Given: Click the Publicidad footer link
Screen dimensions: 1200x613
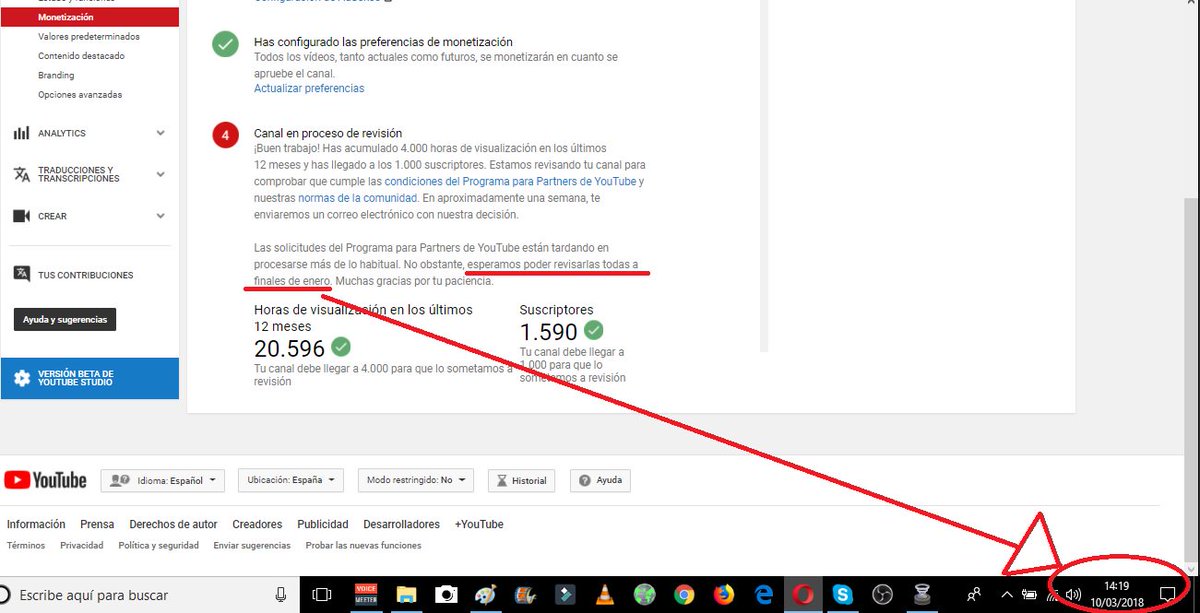Looking at the screenshot, I should (x=323, y=524).
